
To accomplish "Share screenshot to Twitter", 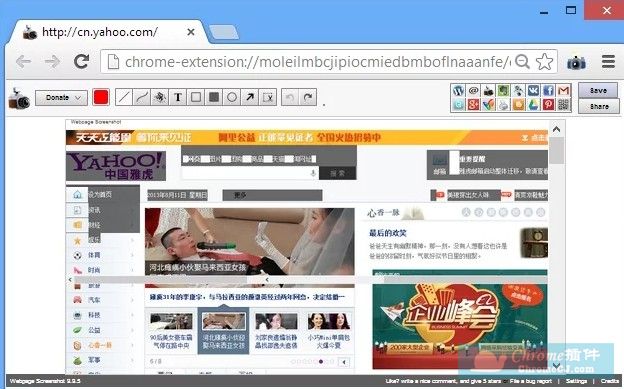I will point(458,105).
